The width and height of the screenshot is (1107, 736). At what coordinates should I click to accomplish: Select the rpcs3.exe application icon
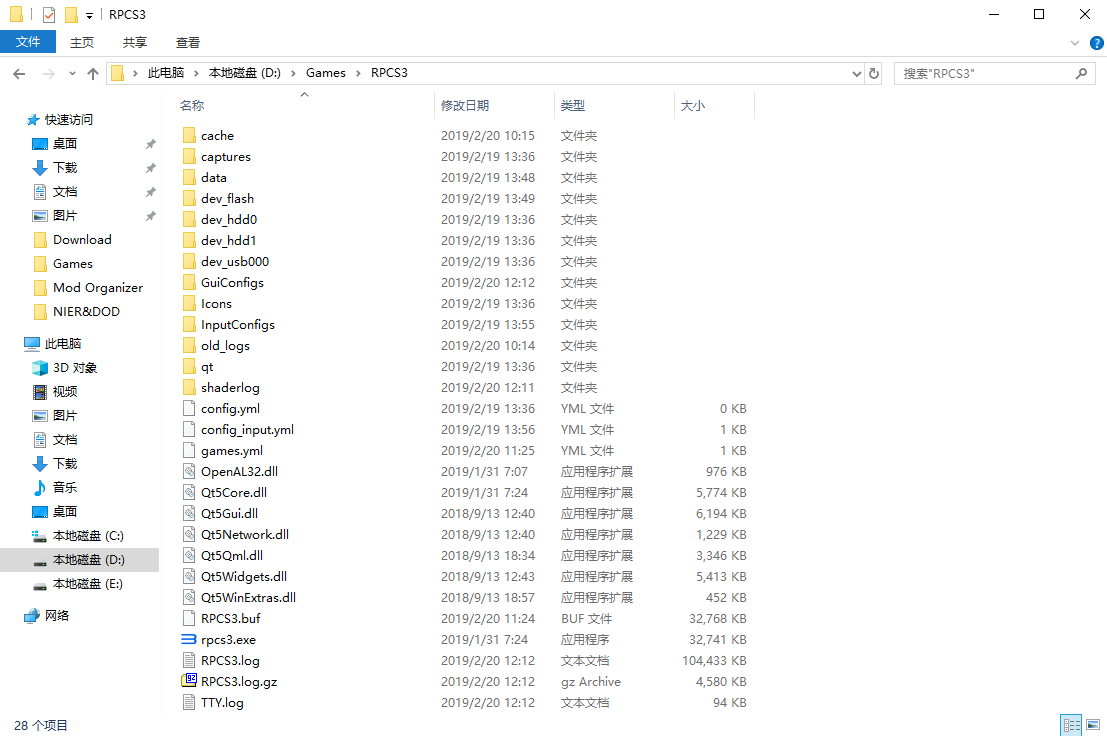tap(189, 639)
